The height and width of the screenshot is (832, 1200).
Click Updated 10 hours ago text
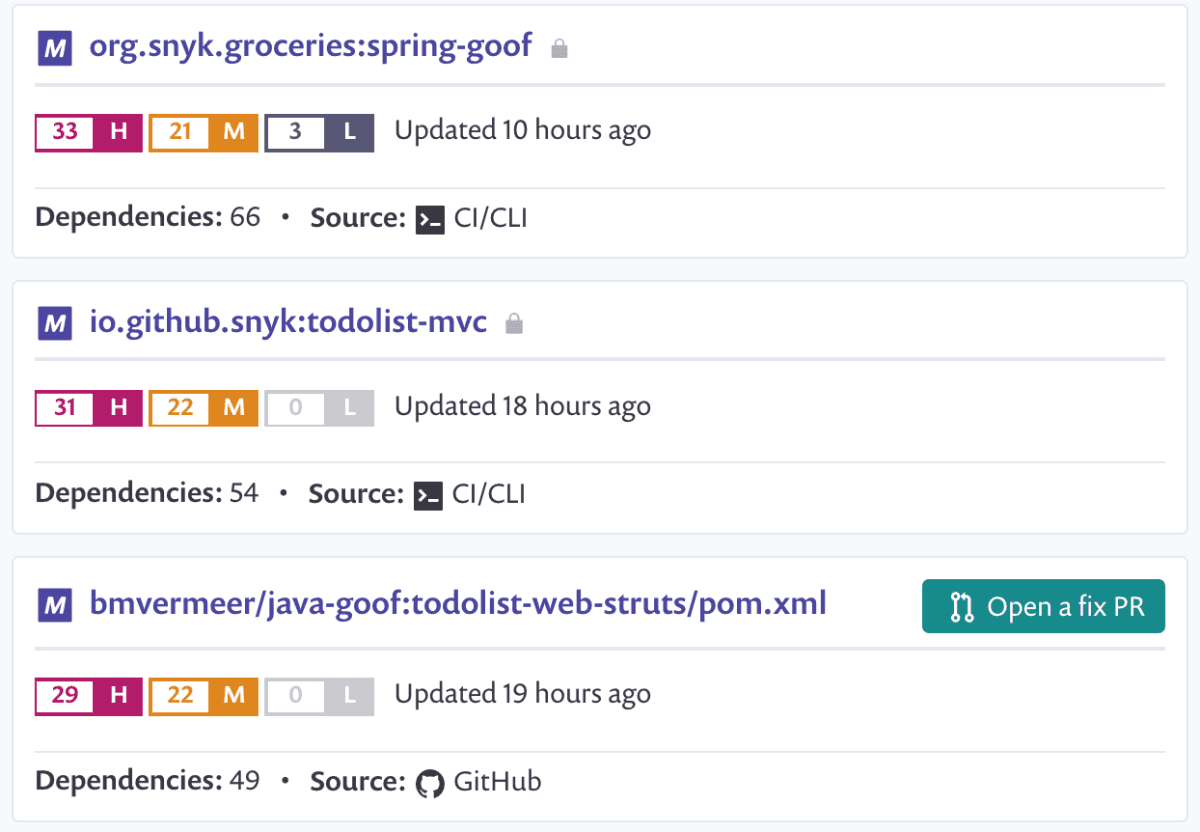tap(522, 131)
